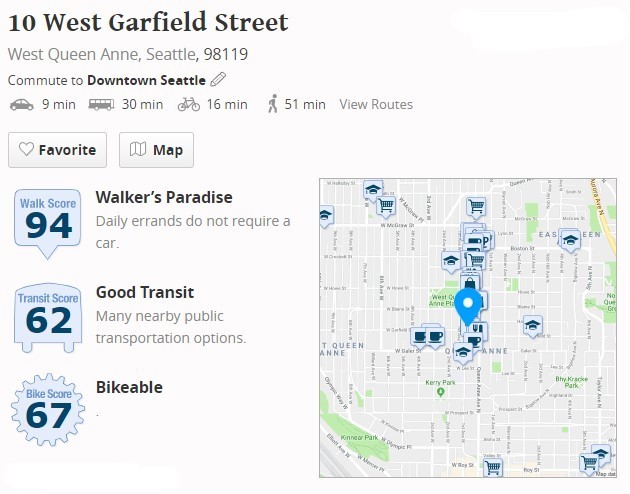The height and width of the screenshot is (494, 630).
Task: Click the parking P marker on map
Action: click(x=485, y=241)
